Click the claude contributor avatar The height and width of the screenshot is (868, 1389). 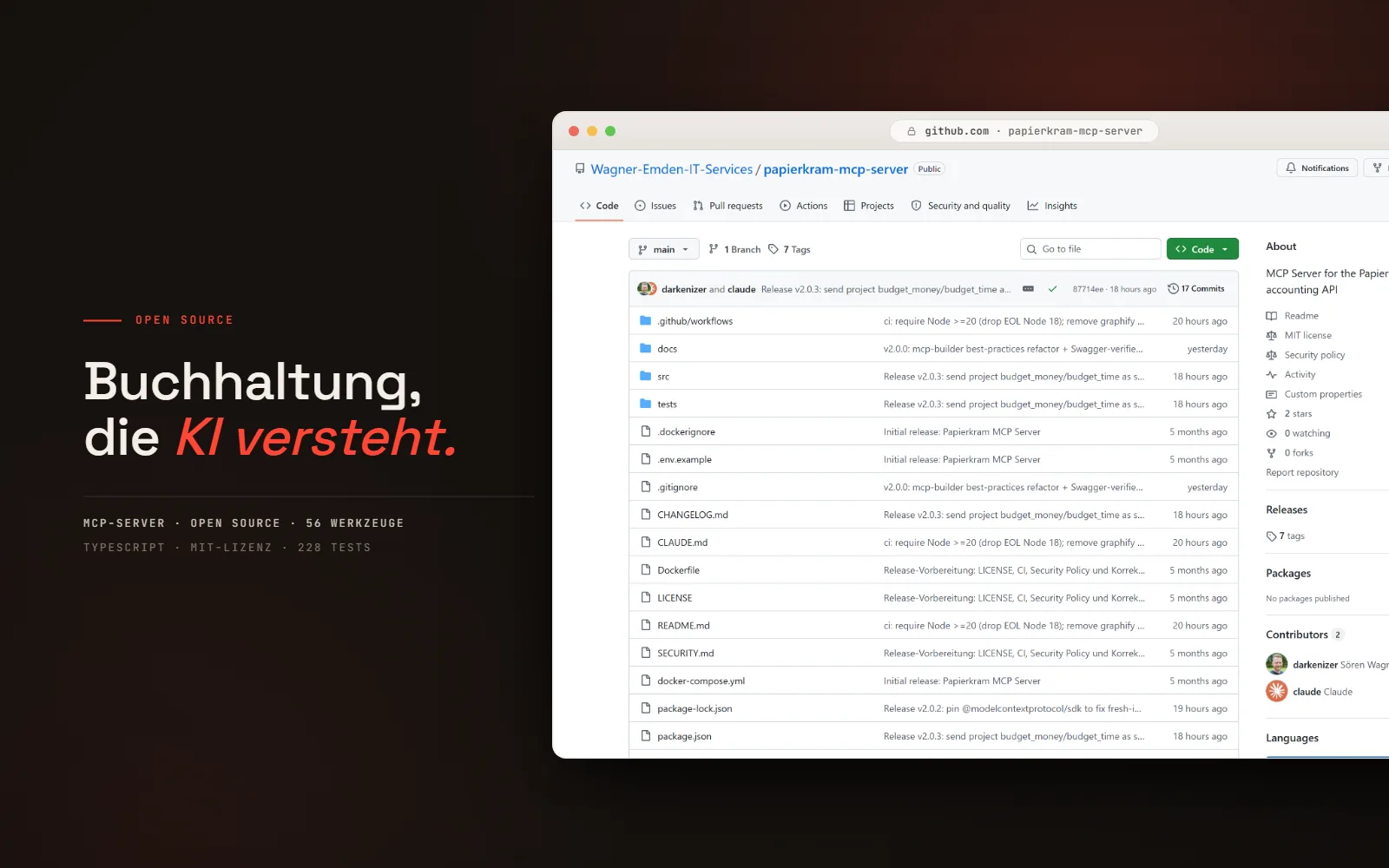[1277, 691]
